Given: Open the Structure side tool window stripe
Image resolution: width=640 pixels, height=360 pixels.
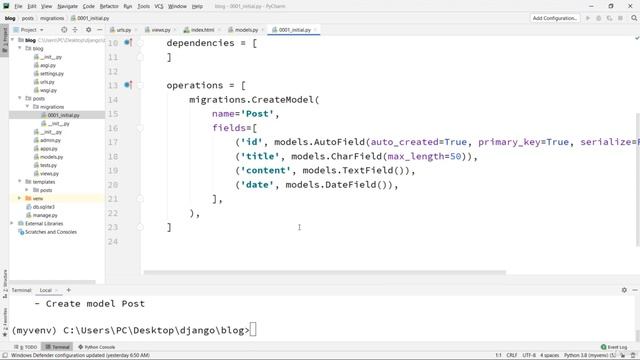Looking at the screenshot, I should click(5, 283).
